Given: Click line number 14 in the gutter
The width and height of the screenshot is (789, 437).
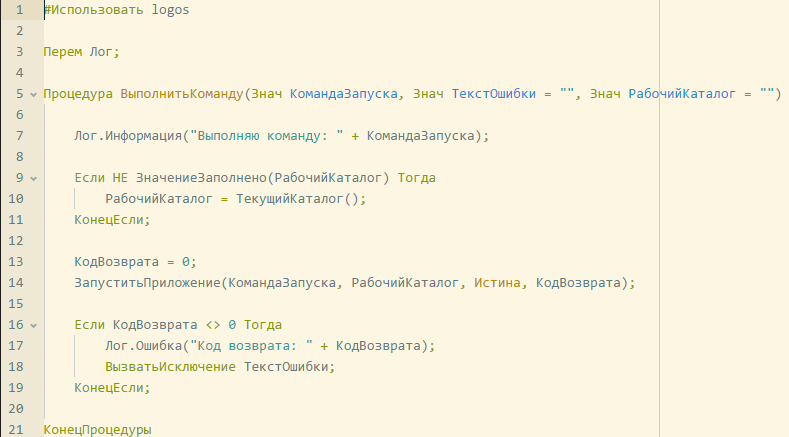Looking at the screenshot, I should pos(16,283).
